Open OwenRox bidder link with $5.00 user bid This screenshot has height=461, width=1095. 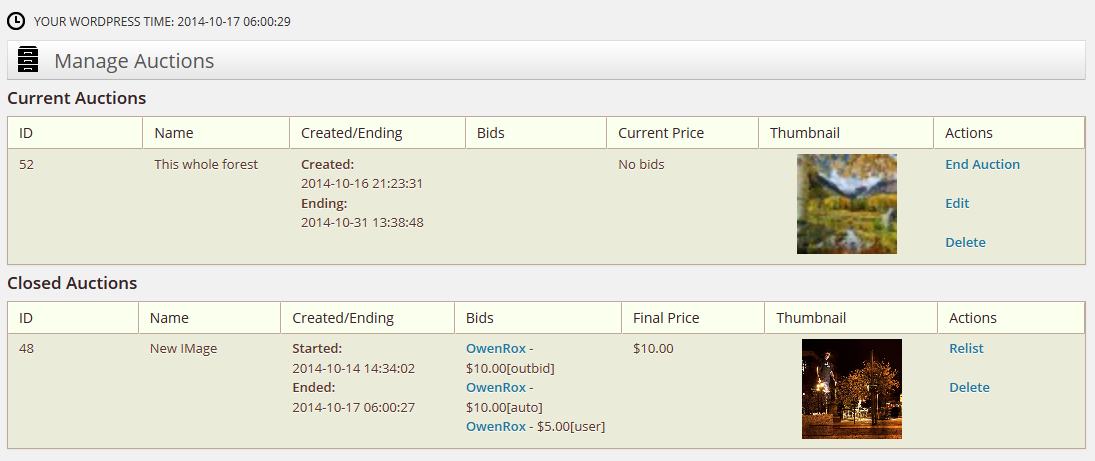click(x=496, y=426)
